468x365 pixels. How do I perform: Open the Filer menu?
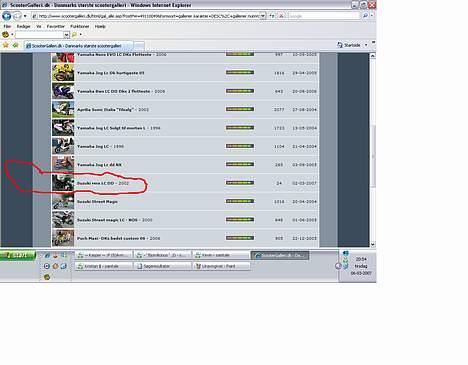(7, 26)
